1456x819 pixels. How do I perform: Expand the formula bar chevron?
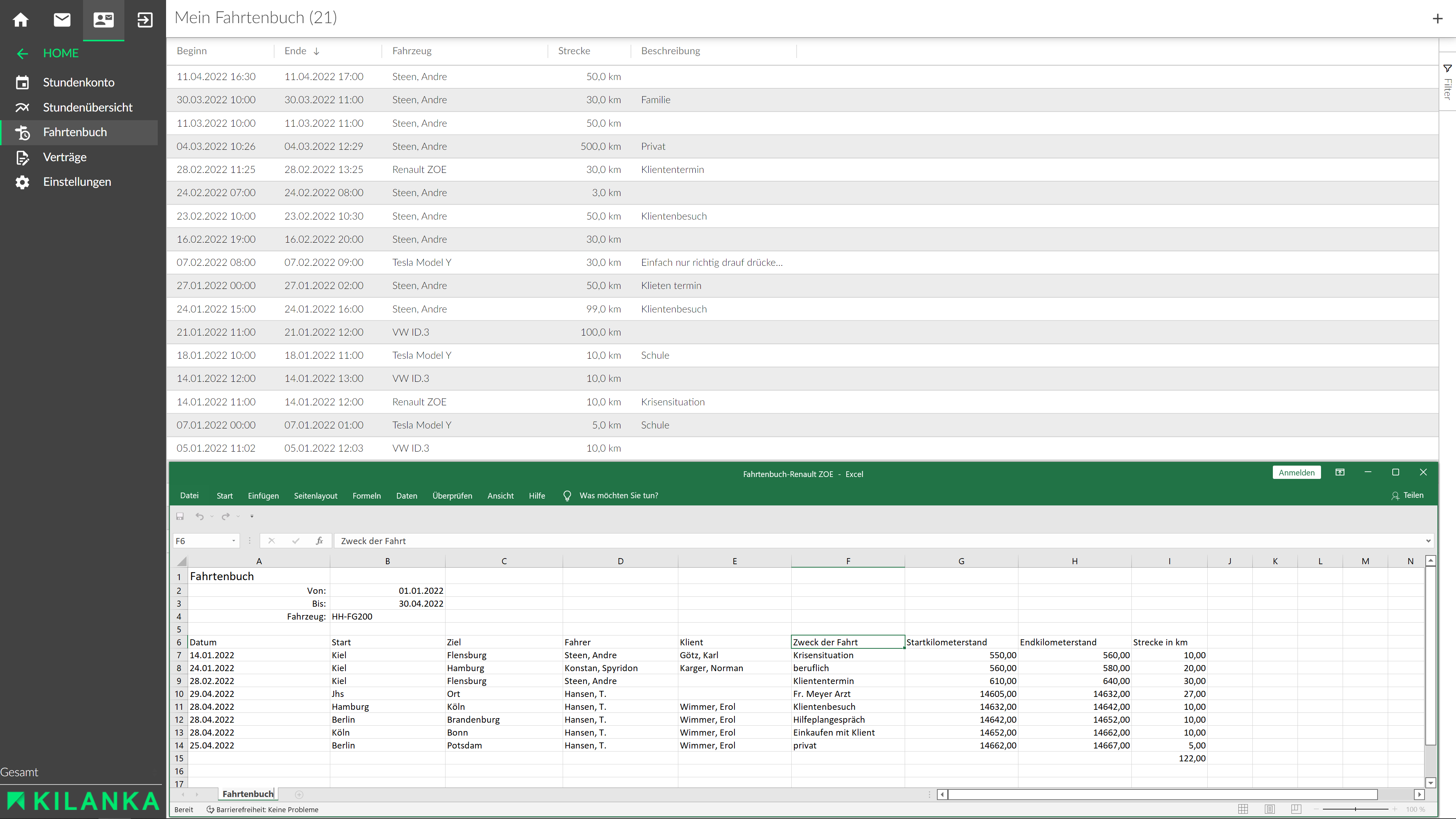[x=1428, y=541]
